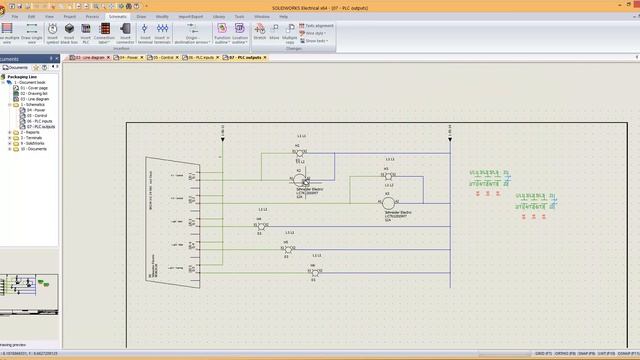Switch to the Library ribbon tab

tap(219, 17)
